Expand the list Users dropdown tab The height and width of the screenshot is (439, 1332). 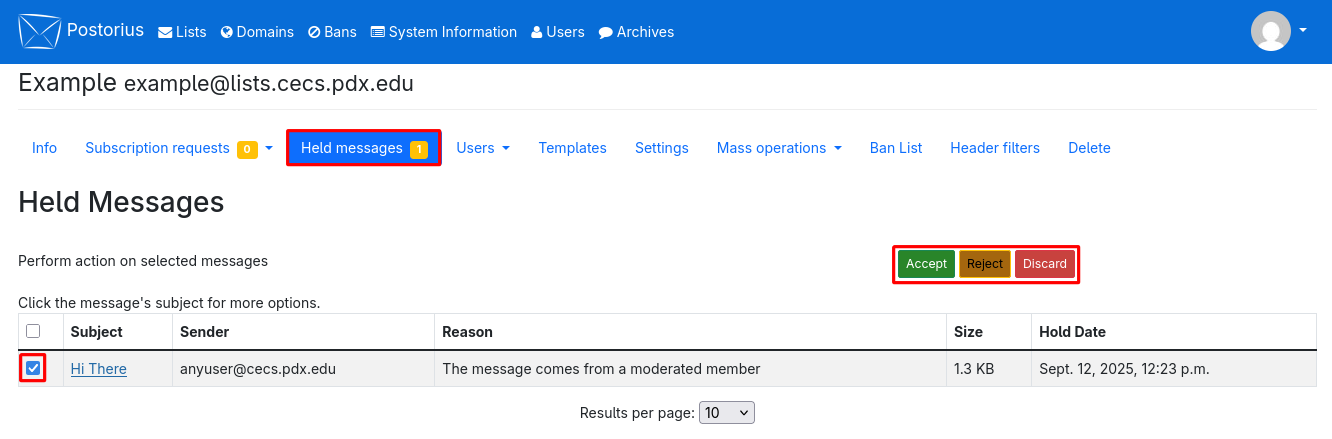[483, 148]
